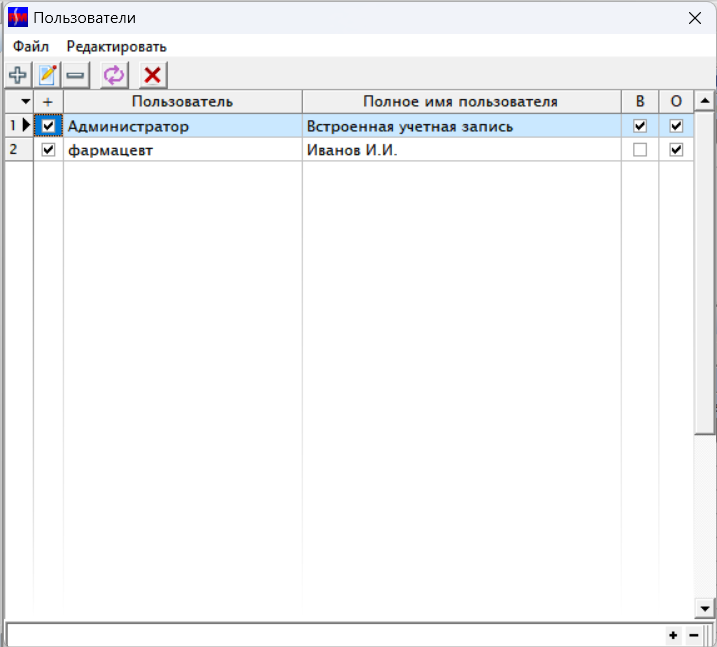The image size is (717, 647).
Task: Uncheck column О for фармацевт
Action: pos(676,150)
